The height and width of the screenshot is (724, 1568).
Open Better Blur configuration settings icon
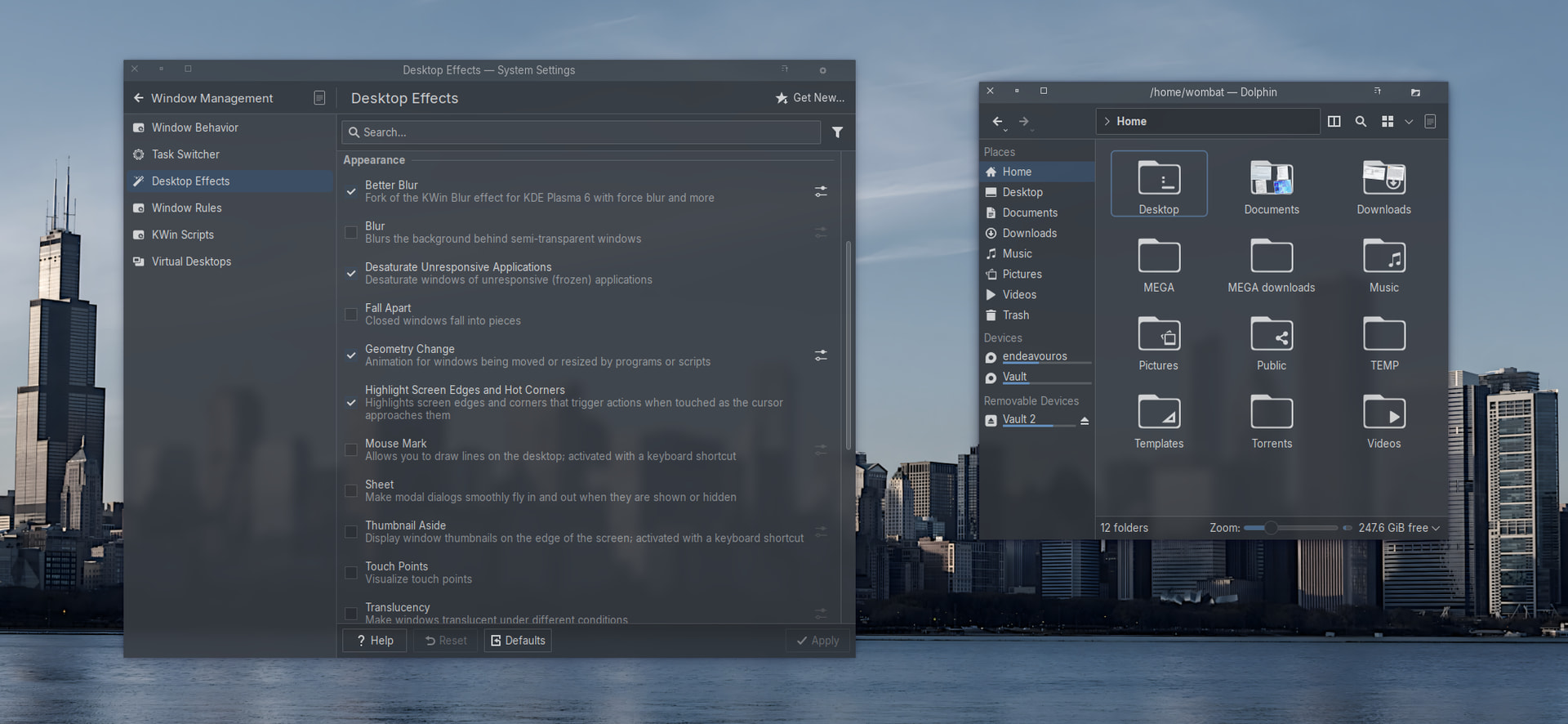tap(821, 191)
